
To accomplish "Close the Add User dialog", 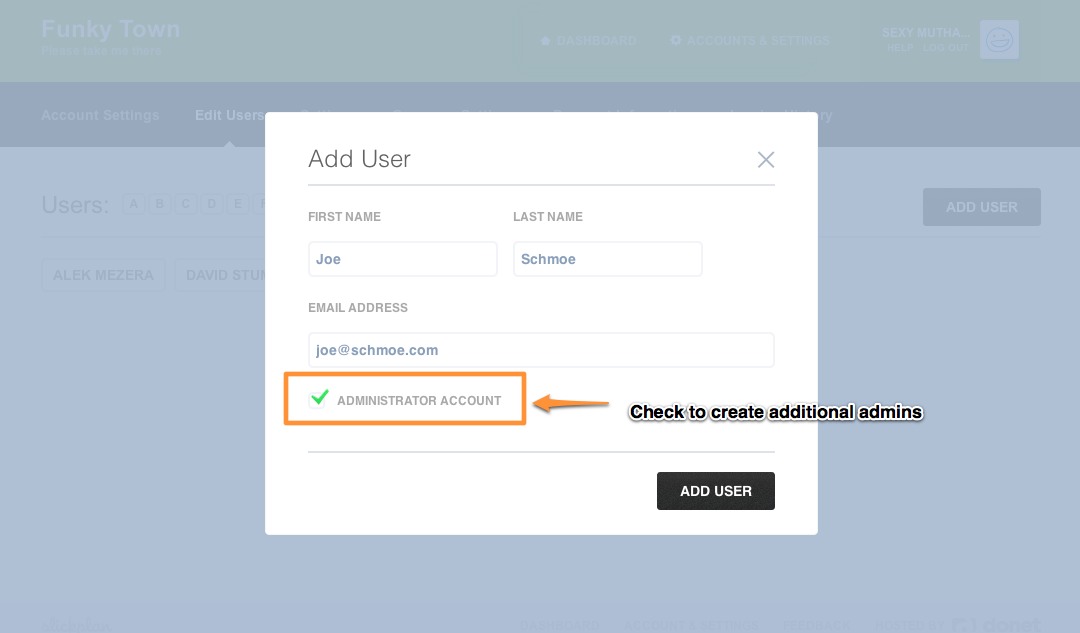I will 766,159.
